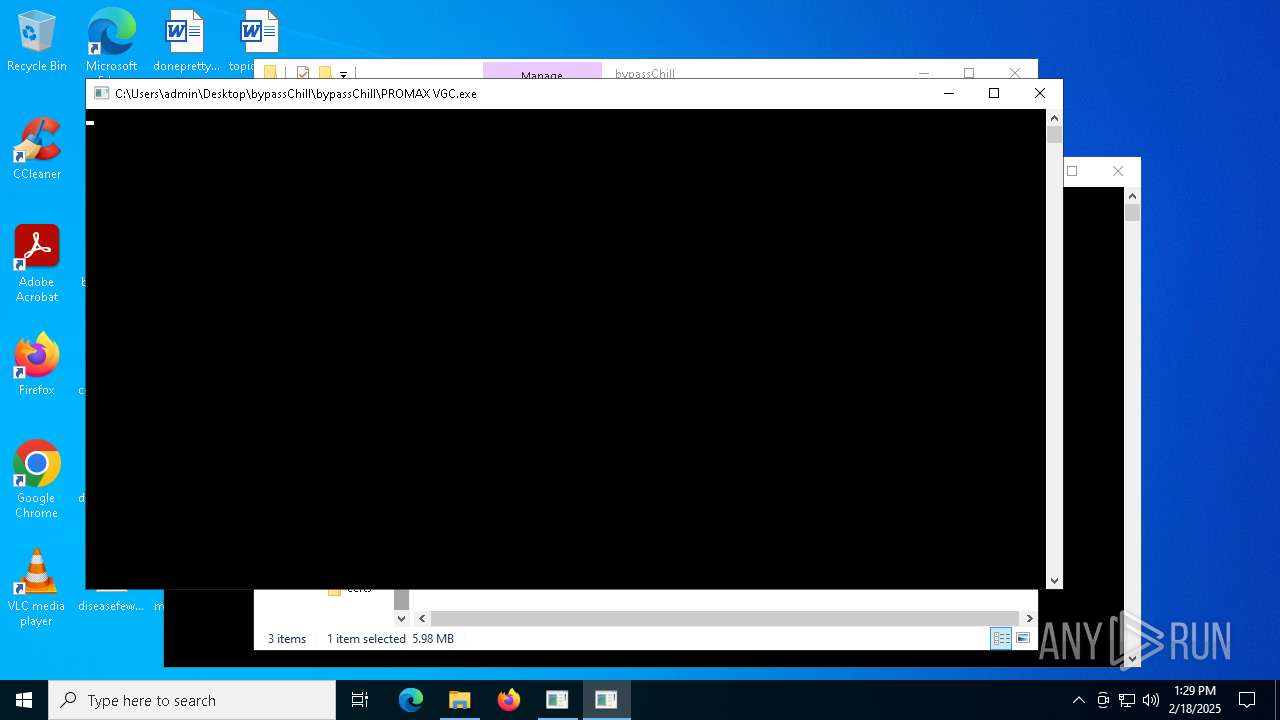Select the doneprettty Word document icon
The height and width of the screenshot is (720, 1280).
click(x=185, y=42)
